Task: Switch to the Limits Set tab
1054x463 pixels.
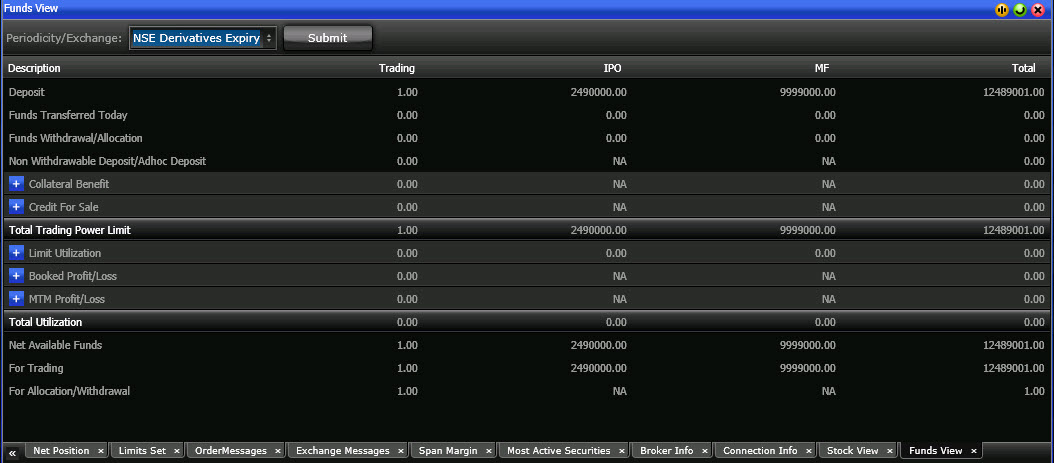Action: coord(141,451)
